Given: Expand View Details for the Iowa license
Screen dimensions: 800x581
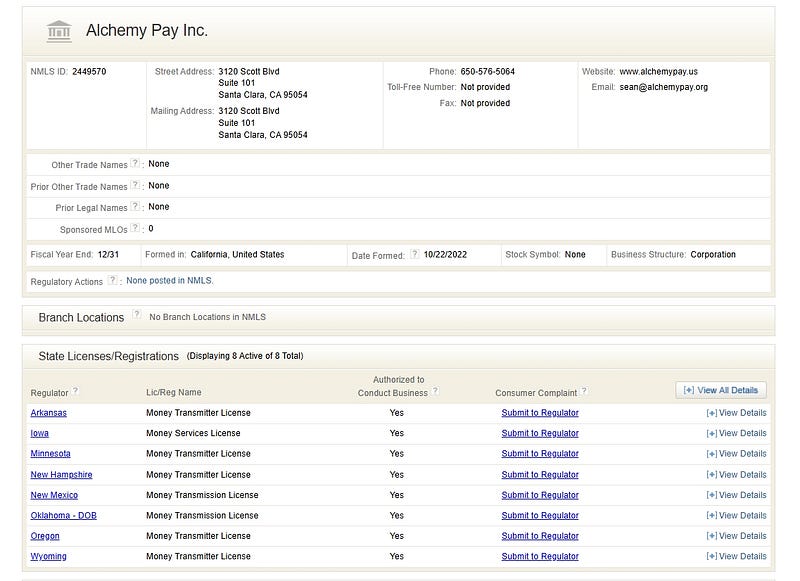Looking at the screenshot, I should point(736,433).
